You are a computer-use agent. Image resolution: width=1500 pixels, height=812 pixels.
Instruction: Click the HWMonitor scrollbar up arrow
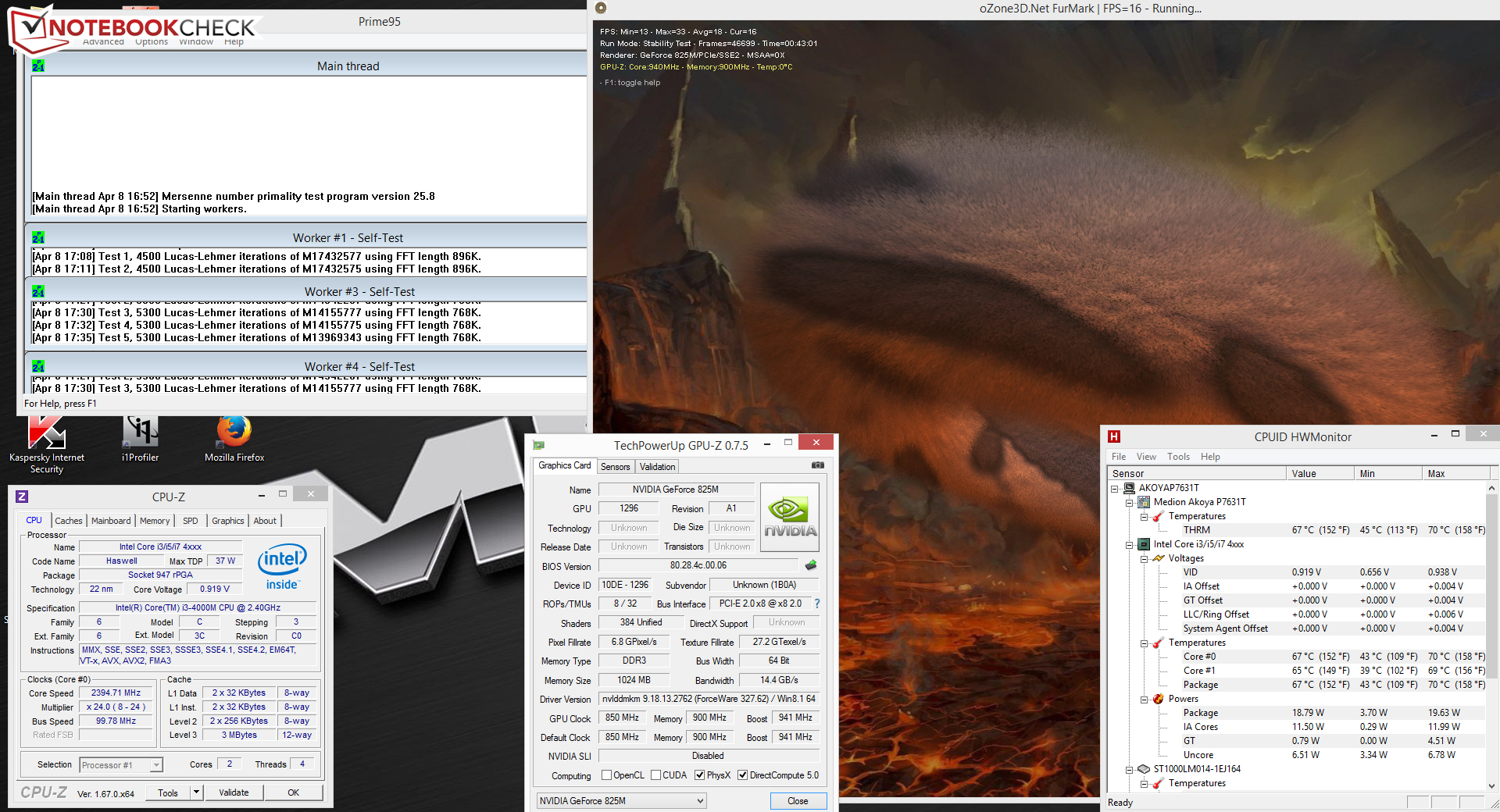[x=1492, y=488]
